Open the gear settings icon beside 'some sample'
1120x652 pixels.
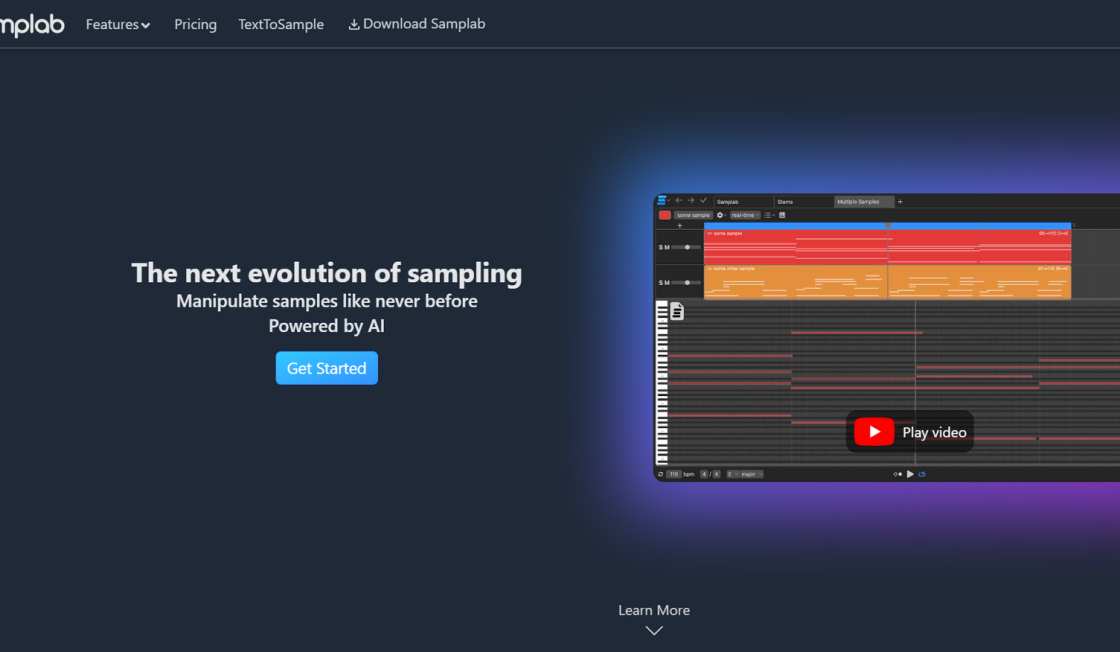[x=720, y=215]
